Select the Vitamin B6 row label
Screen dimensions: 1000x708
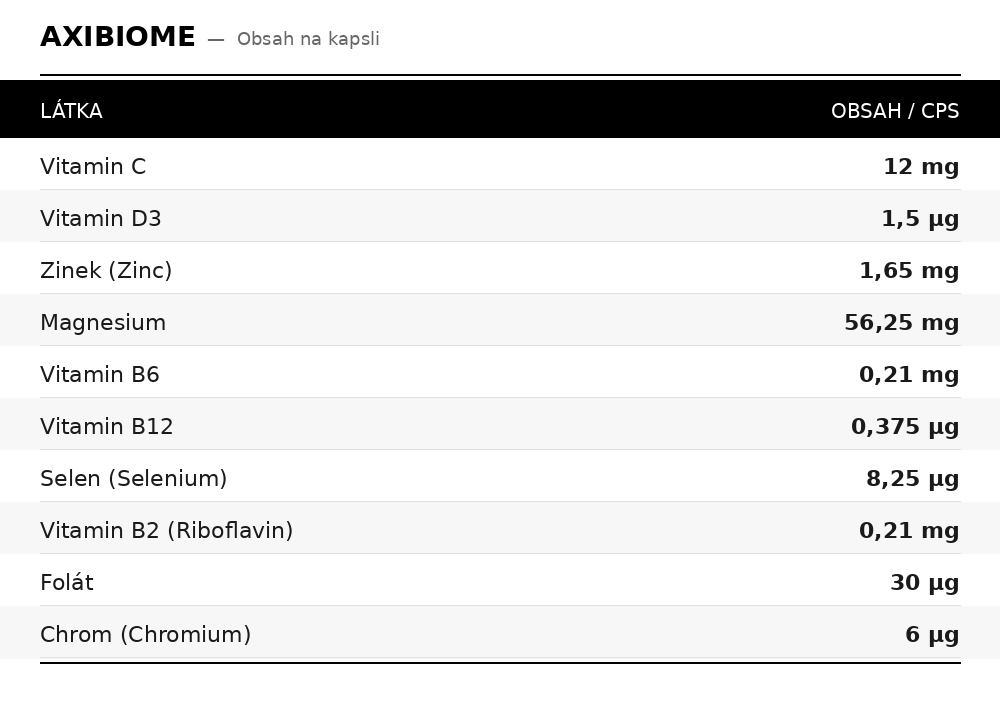(x=100, y=375)
